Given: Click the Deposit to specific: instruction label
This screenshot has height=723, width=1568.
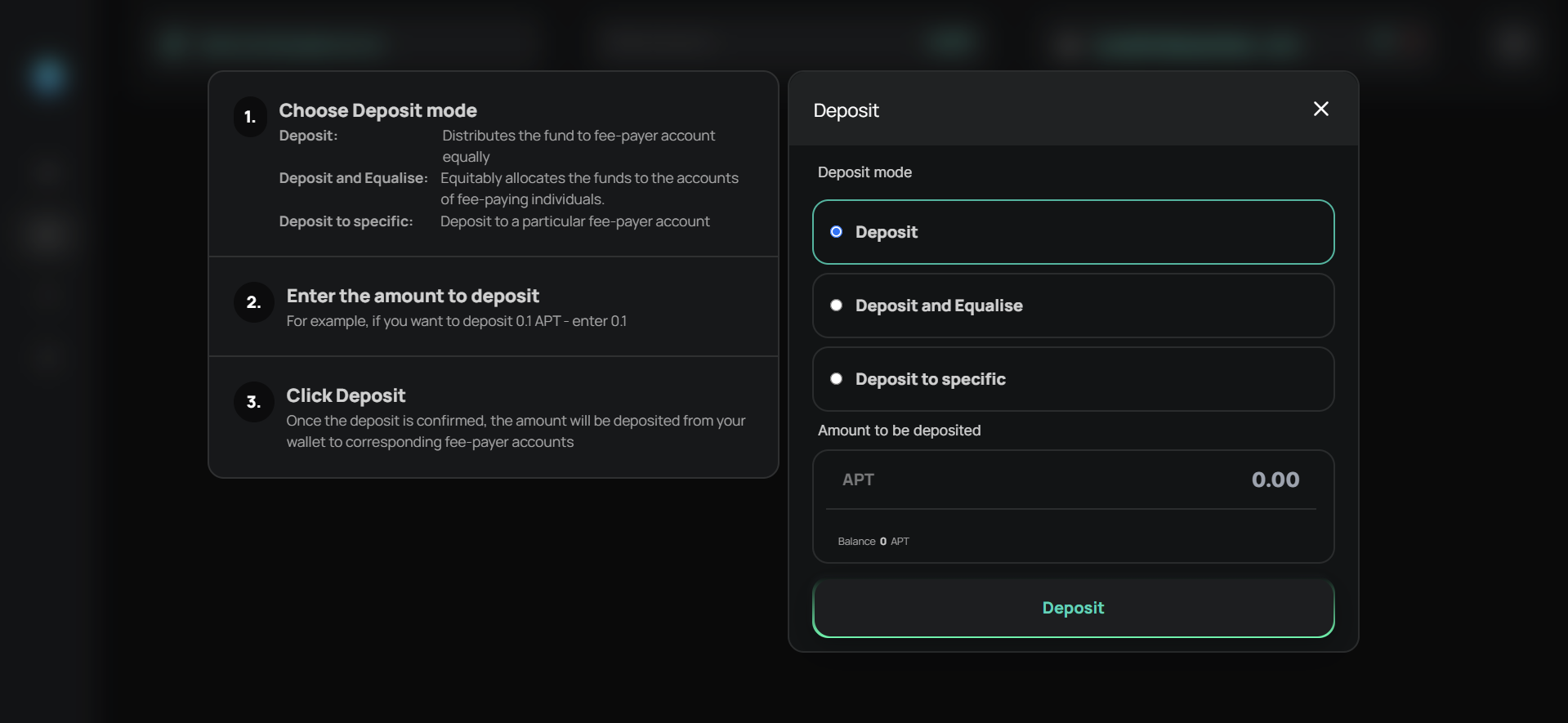Looking at the screenshot, I should 346,221.
